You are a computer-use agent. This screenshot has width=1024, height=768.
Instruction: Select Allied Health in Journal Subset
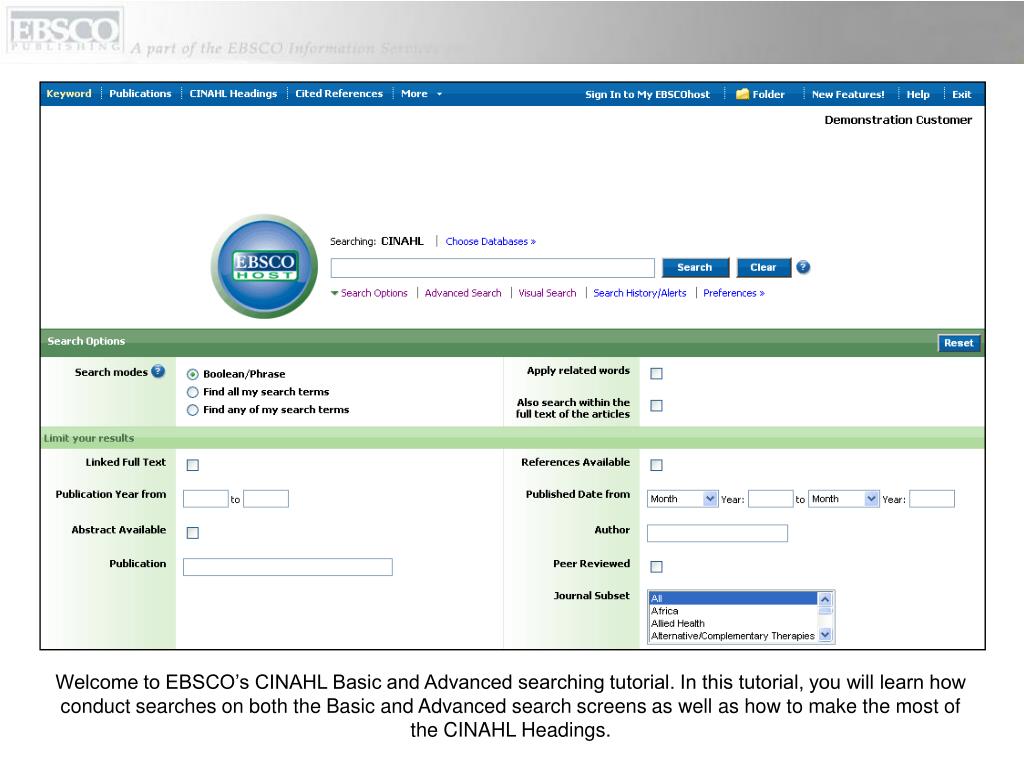[x=733, y=623]
